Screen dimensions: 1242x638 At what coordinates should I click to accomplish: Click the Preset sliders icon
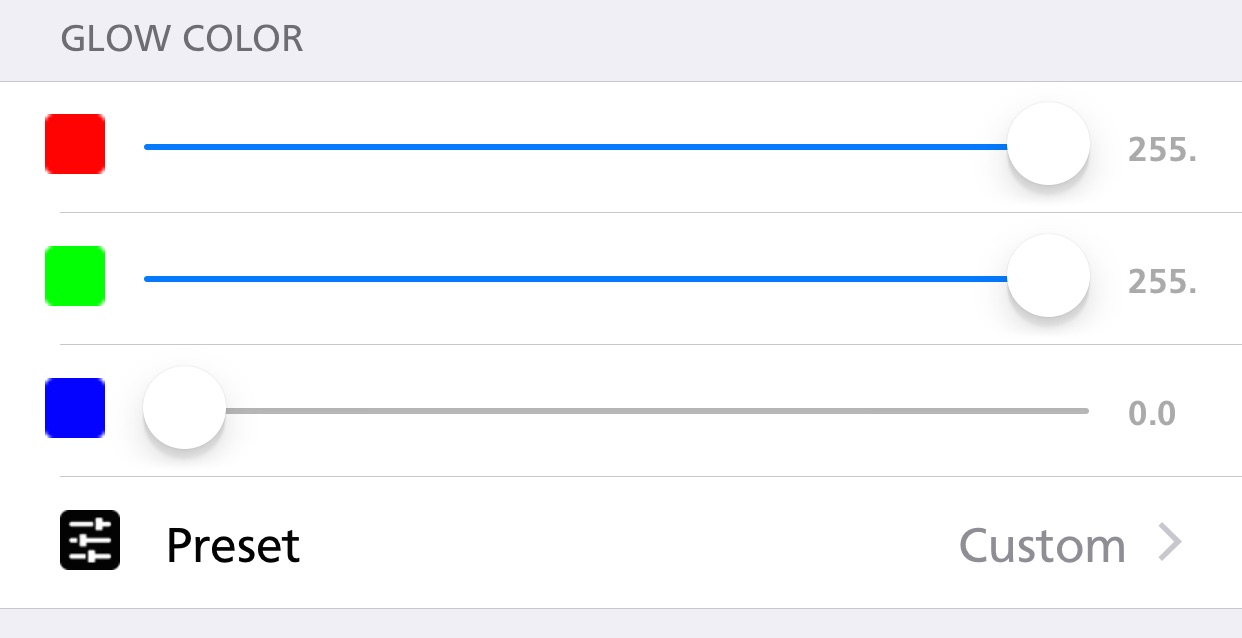[90, 540]
